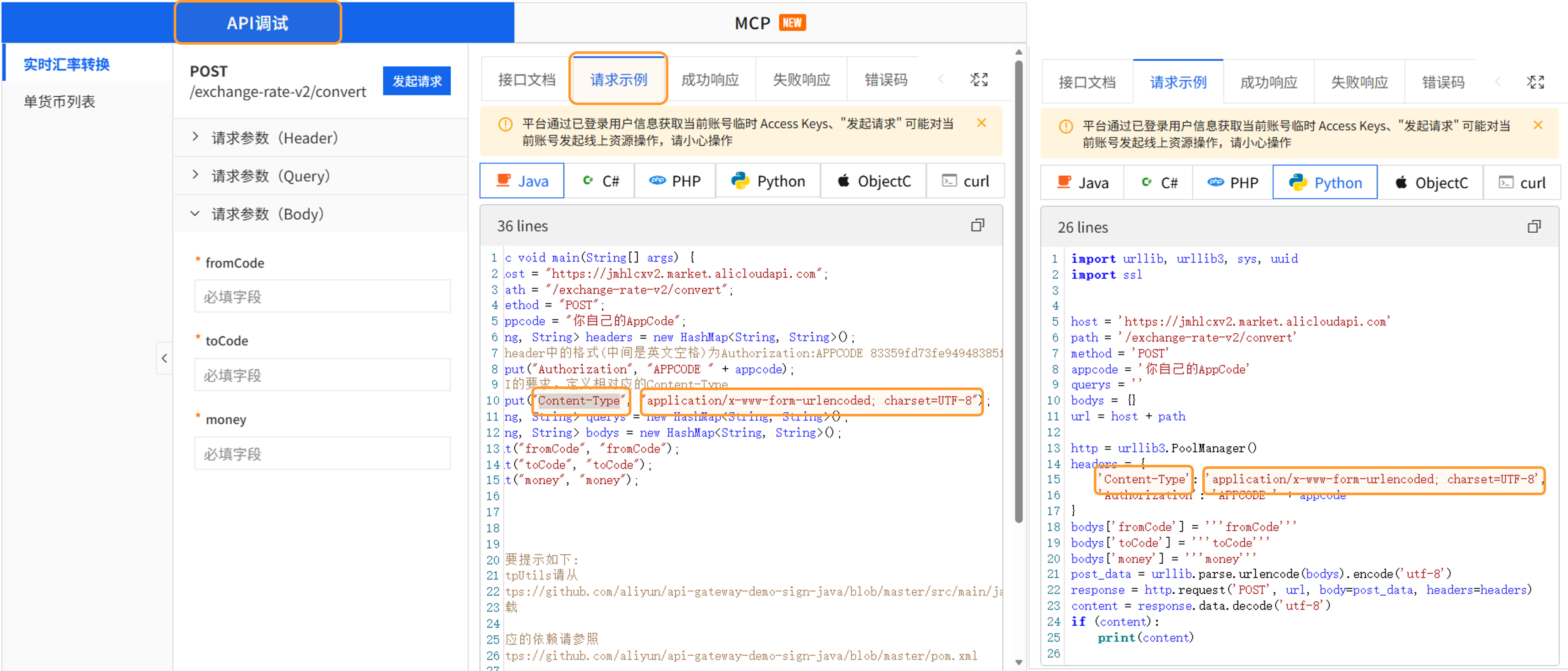This screenshot has height=671, width=1568.
Task: Choose C# sample in right panel
Action: [x=1159, y=183]
